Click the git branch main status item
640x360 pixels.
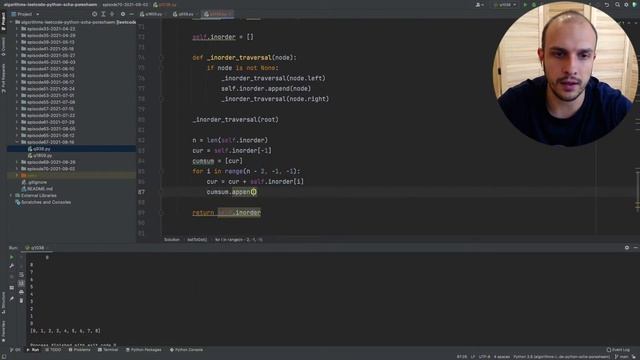coord(622,357)
